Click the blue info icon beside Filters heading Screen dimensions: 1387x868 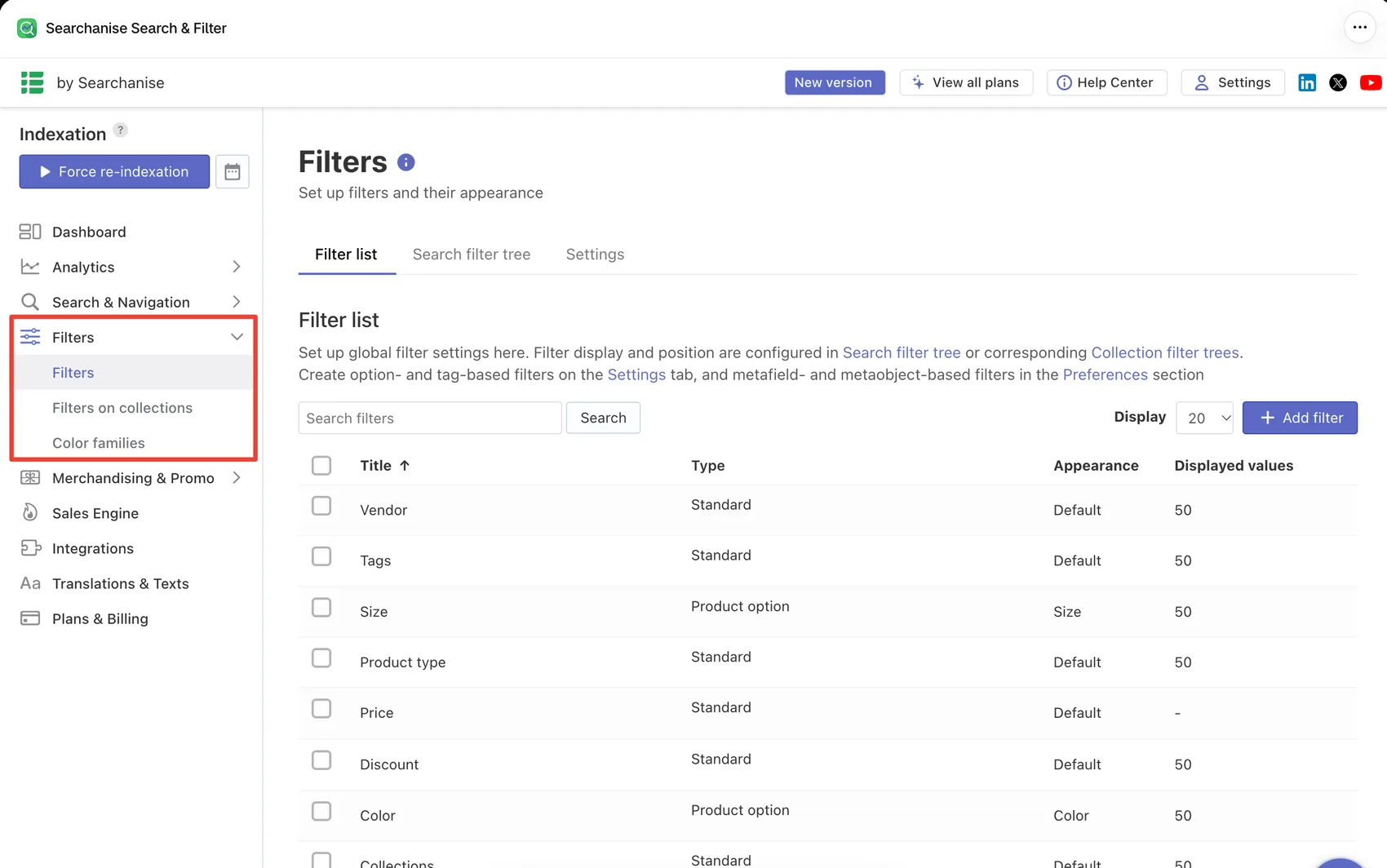(x=405, y=162)
